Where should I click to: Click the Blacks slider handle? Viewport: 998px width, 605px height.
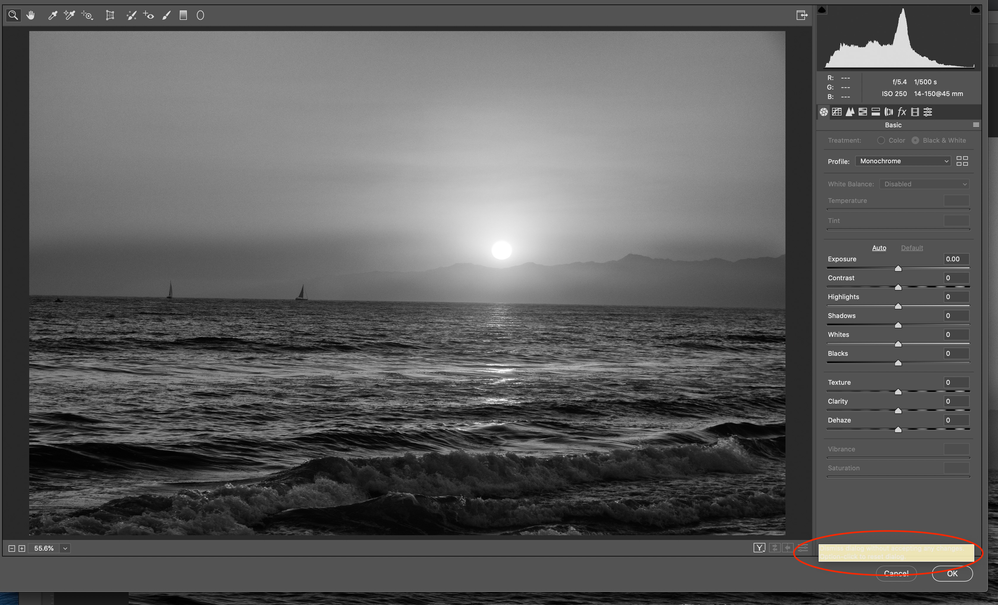pyautogui.click(x=898, y=363)
